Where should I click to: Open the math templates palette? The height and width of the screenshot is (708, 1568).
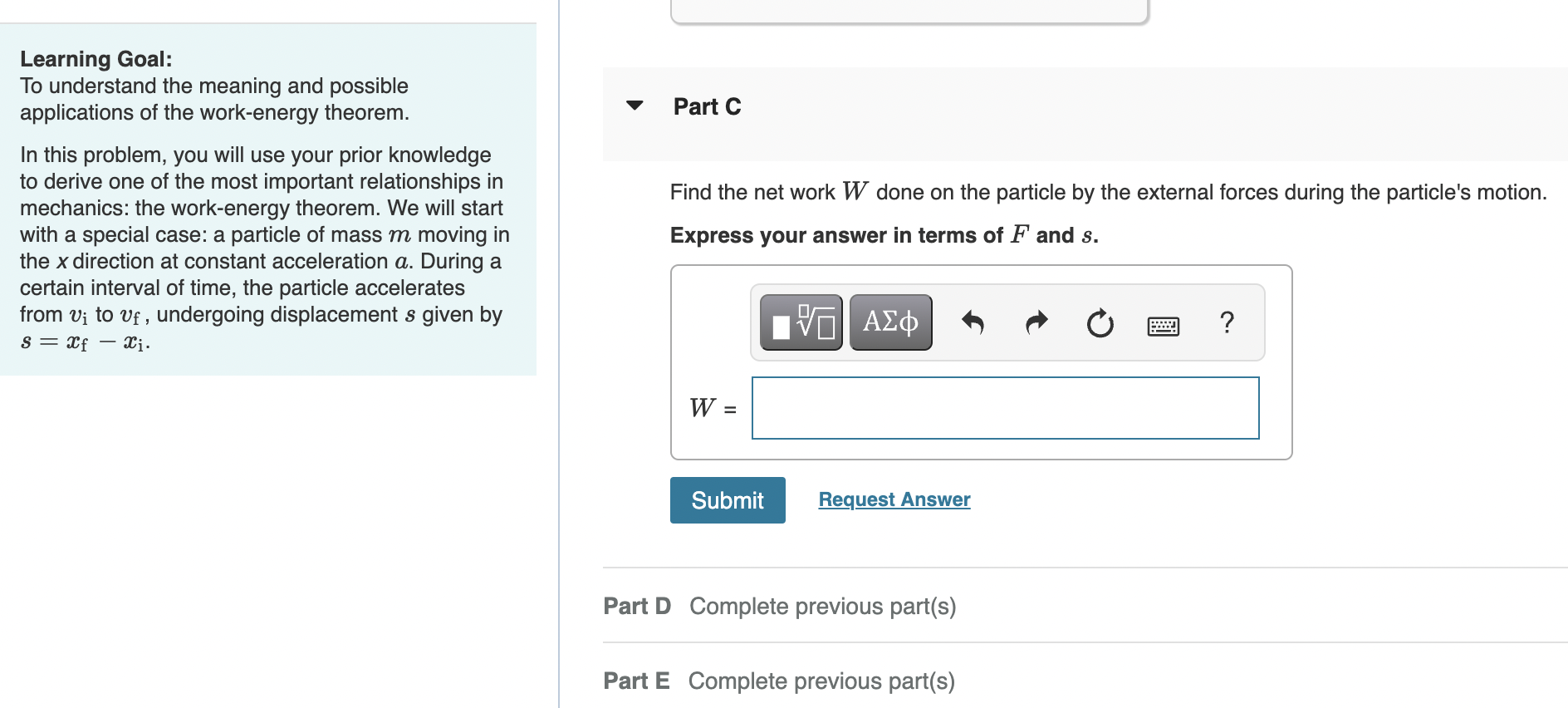click(801, 322)
